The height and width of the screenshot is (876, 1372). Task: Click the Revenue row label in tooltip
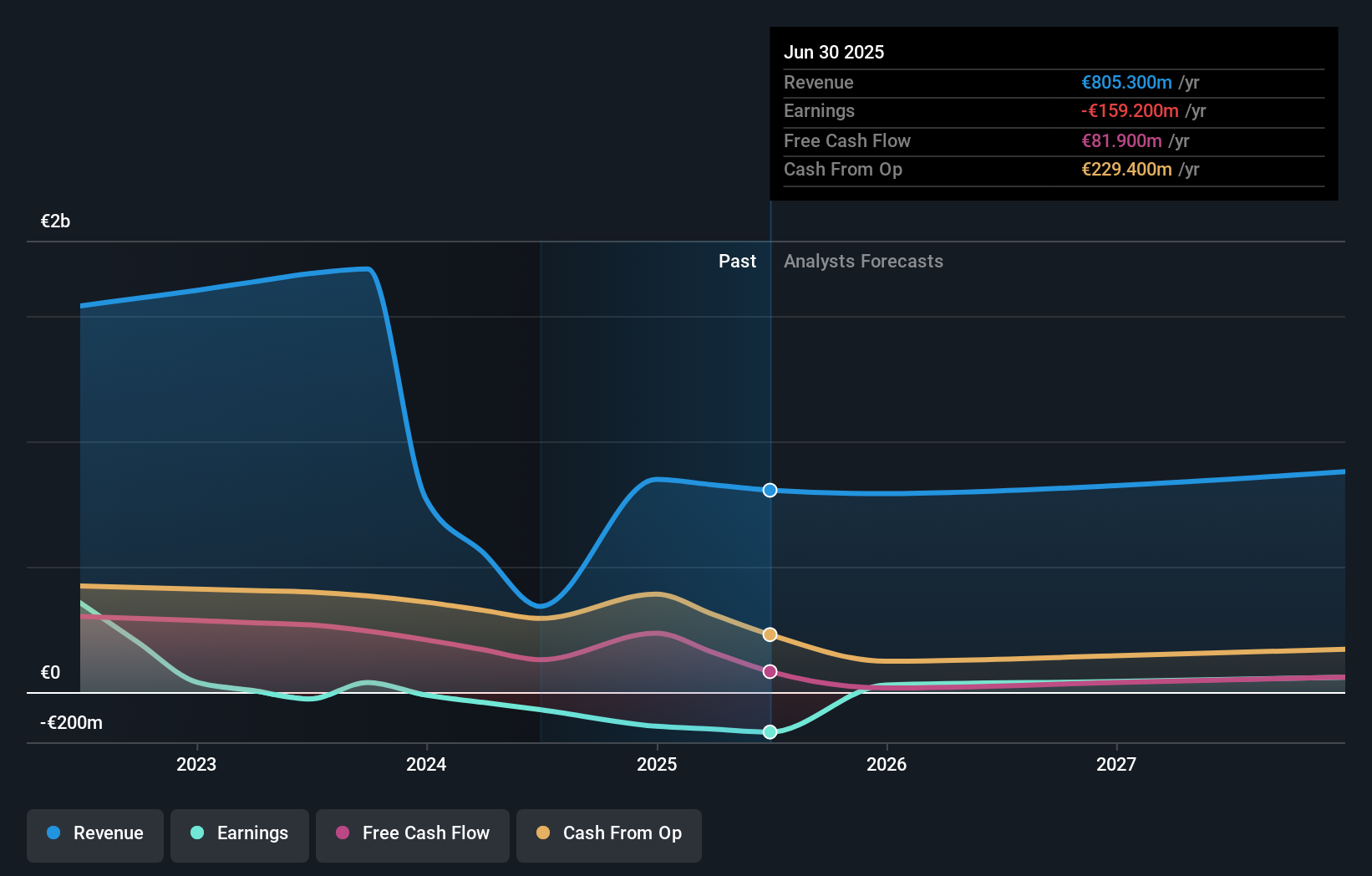[819, 82]
